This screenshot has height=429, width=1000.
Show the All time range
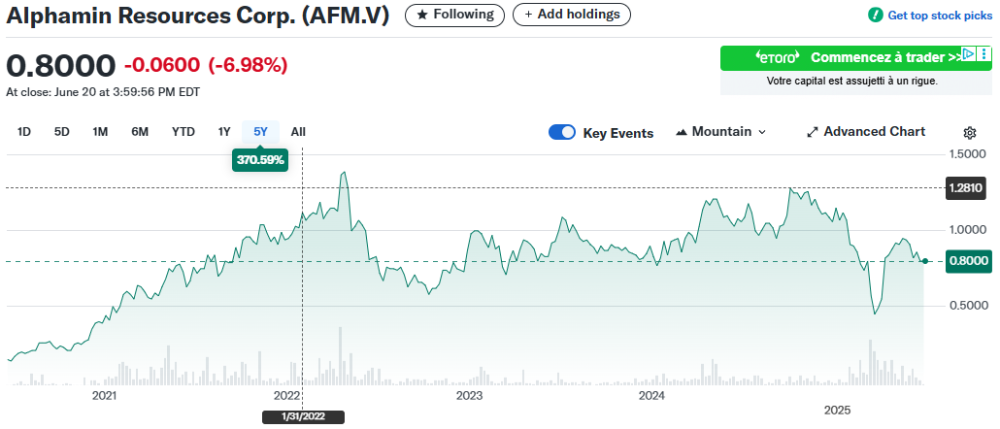(298, 132)
